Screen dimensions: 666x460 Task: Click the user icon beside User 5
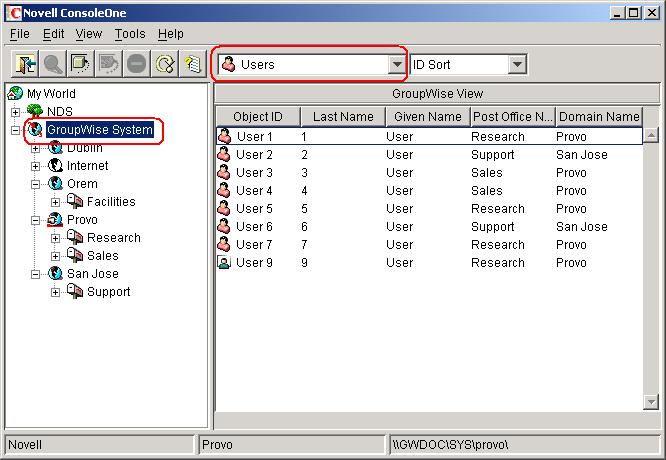pyautogui.click(x=224, y=209)
